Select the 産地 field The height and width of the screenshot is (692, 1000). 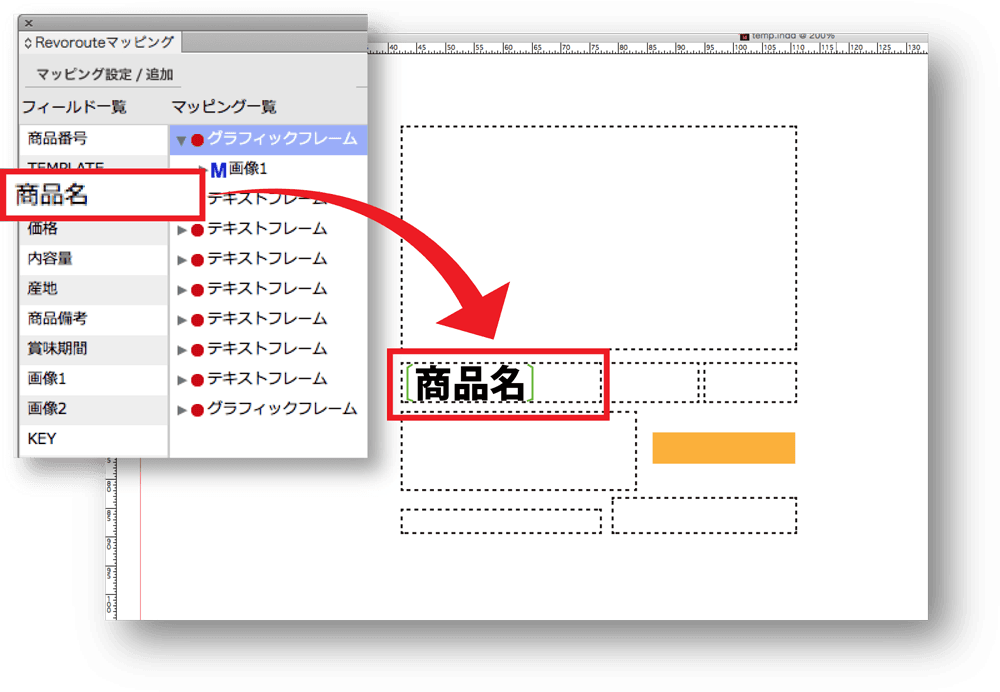(93, 289)
